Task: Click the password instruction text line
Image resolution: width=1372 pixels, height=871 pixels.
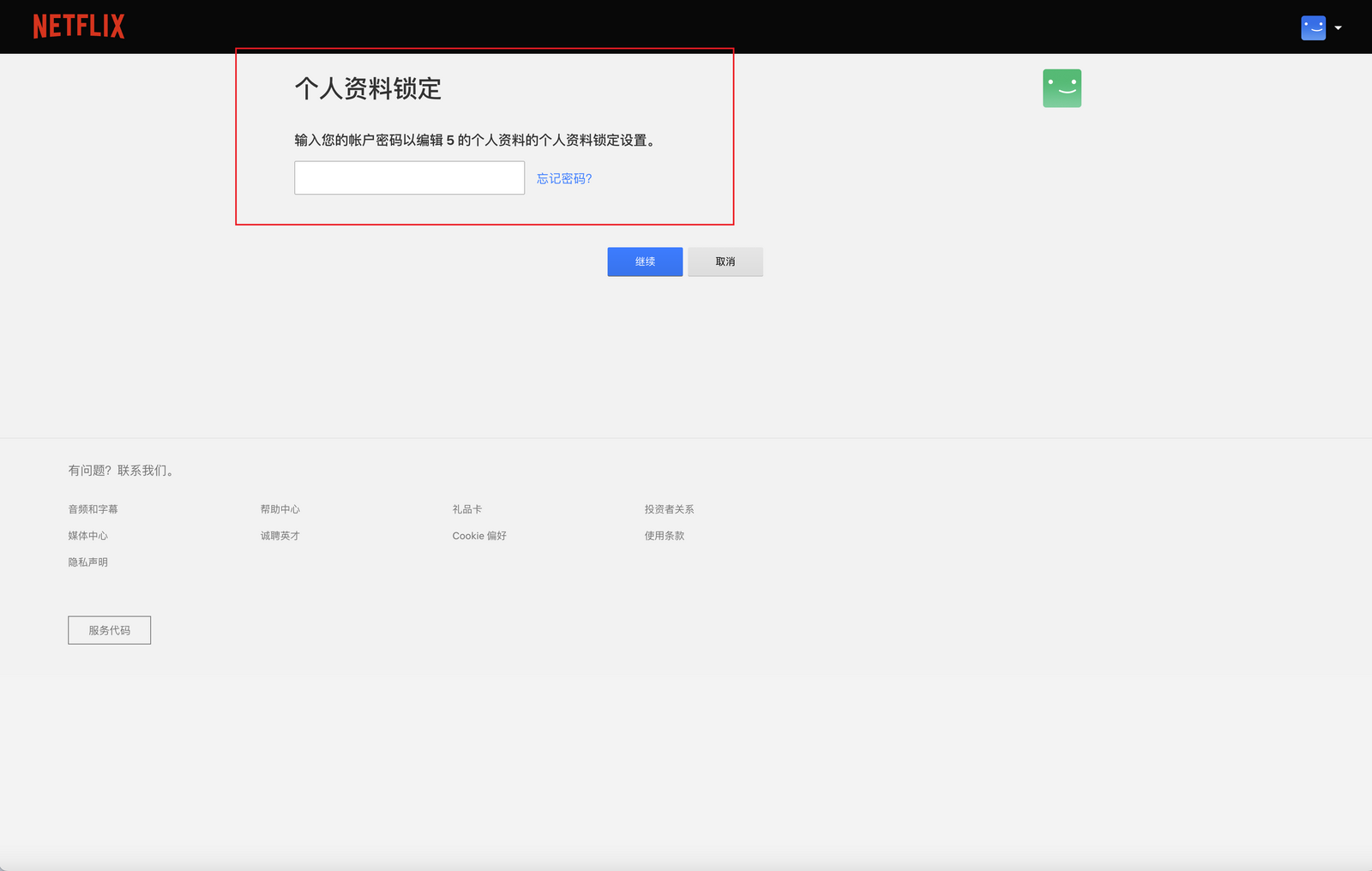Action: pyautogui.click(x=477, y=141)
